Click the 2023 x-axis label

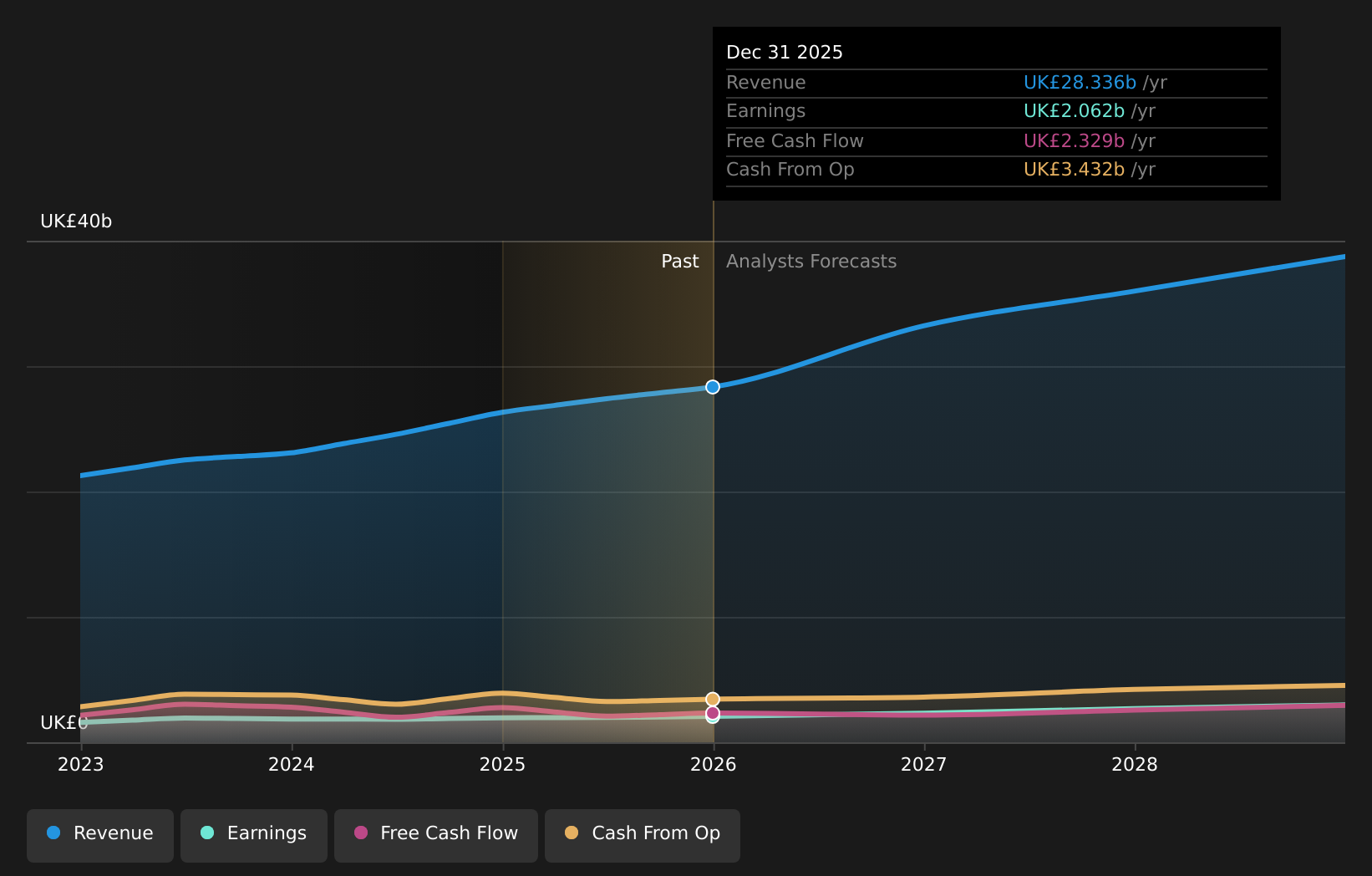pos(80,765)
